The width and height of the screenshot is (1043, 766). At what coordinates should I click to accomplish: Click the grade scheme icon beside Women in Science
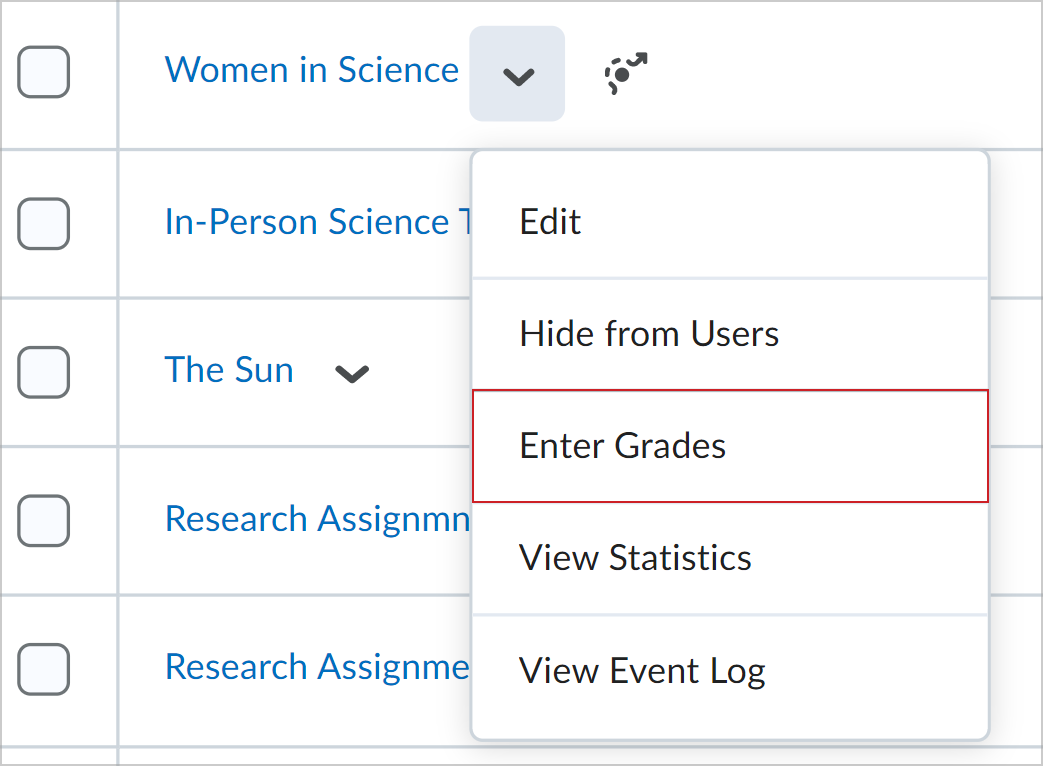point(625,73)
